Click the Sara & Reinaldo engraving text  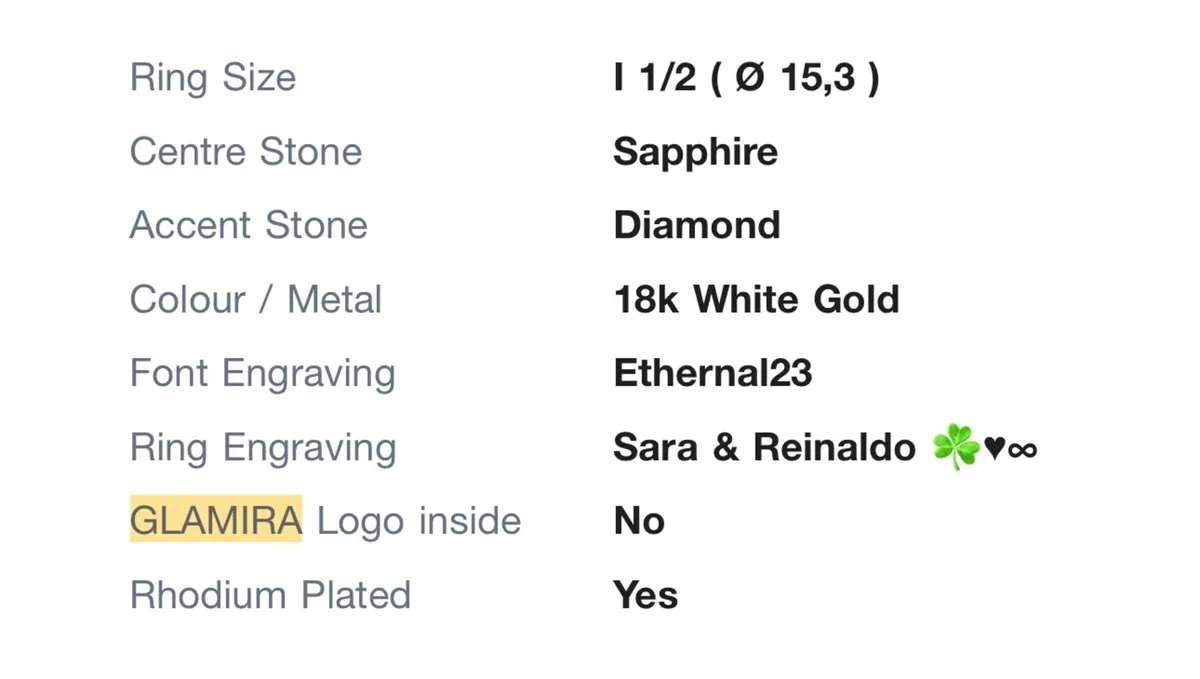(765, 447)
